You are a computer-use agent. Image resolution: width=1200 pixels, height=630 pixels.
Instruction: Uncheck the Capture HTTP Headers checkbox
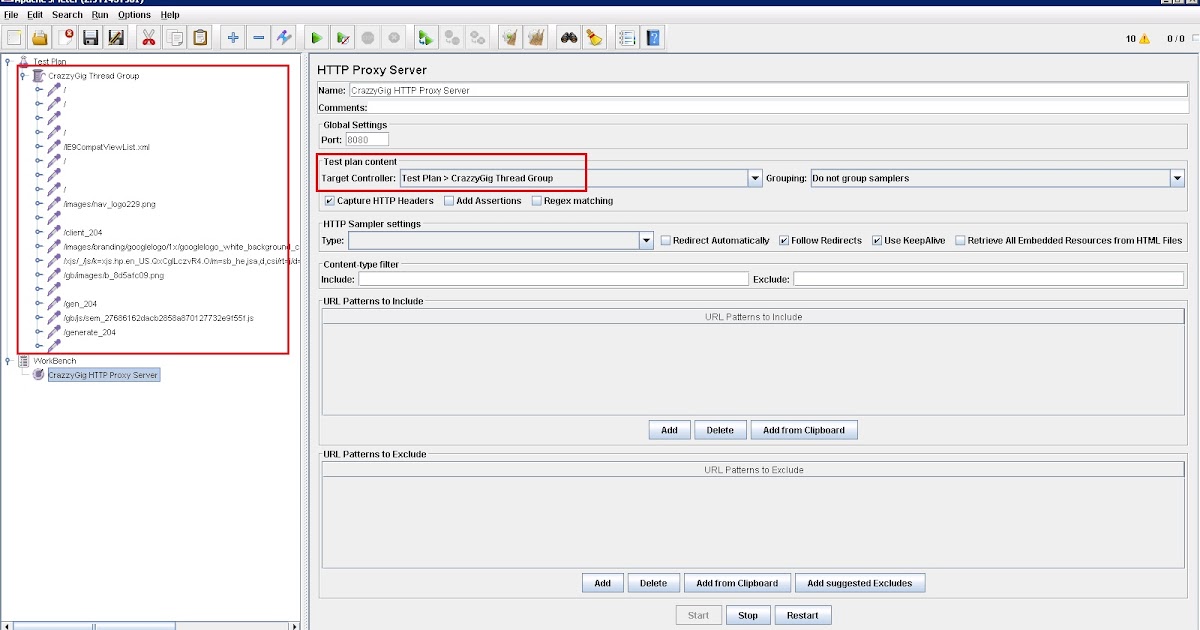pyautogui.click(x=327, y=200)
